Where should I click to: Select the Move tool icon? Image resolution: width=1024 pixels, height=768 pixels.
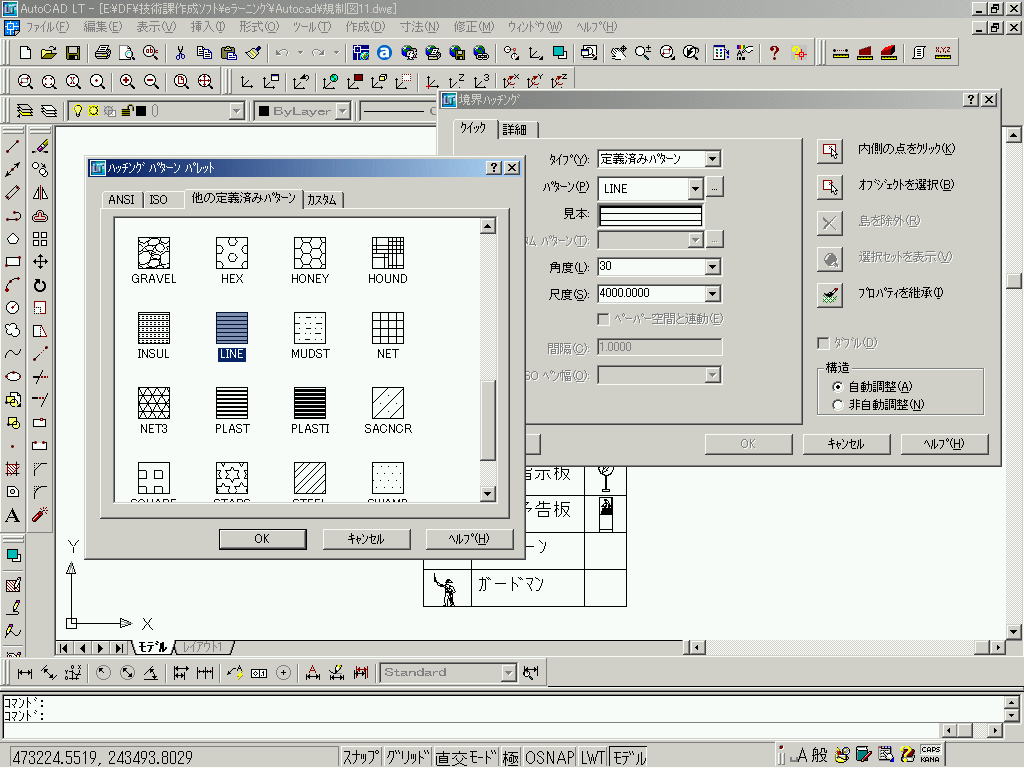click(x=40, y=262)
